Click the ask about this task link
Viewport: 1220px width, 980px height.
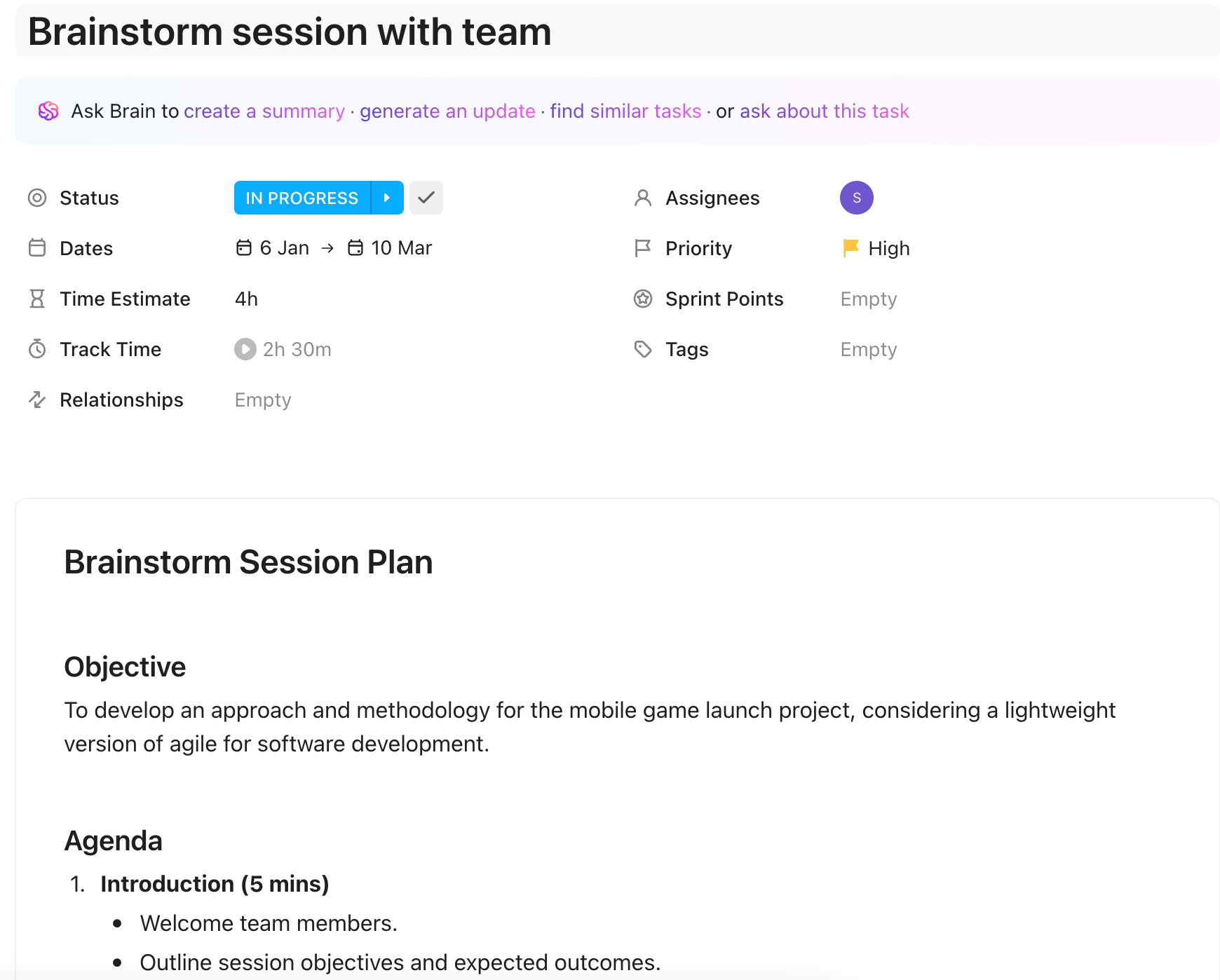tap(824, 111)
